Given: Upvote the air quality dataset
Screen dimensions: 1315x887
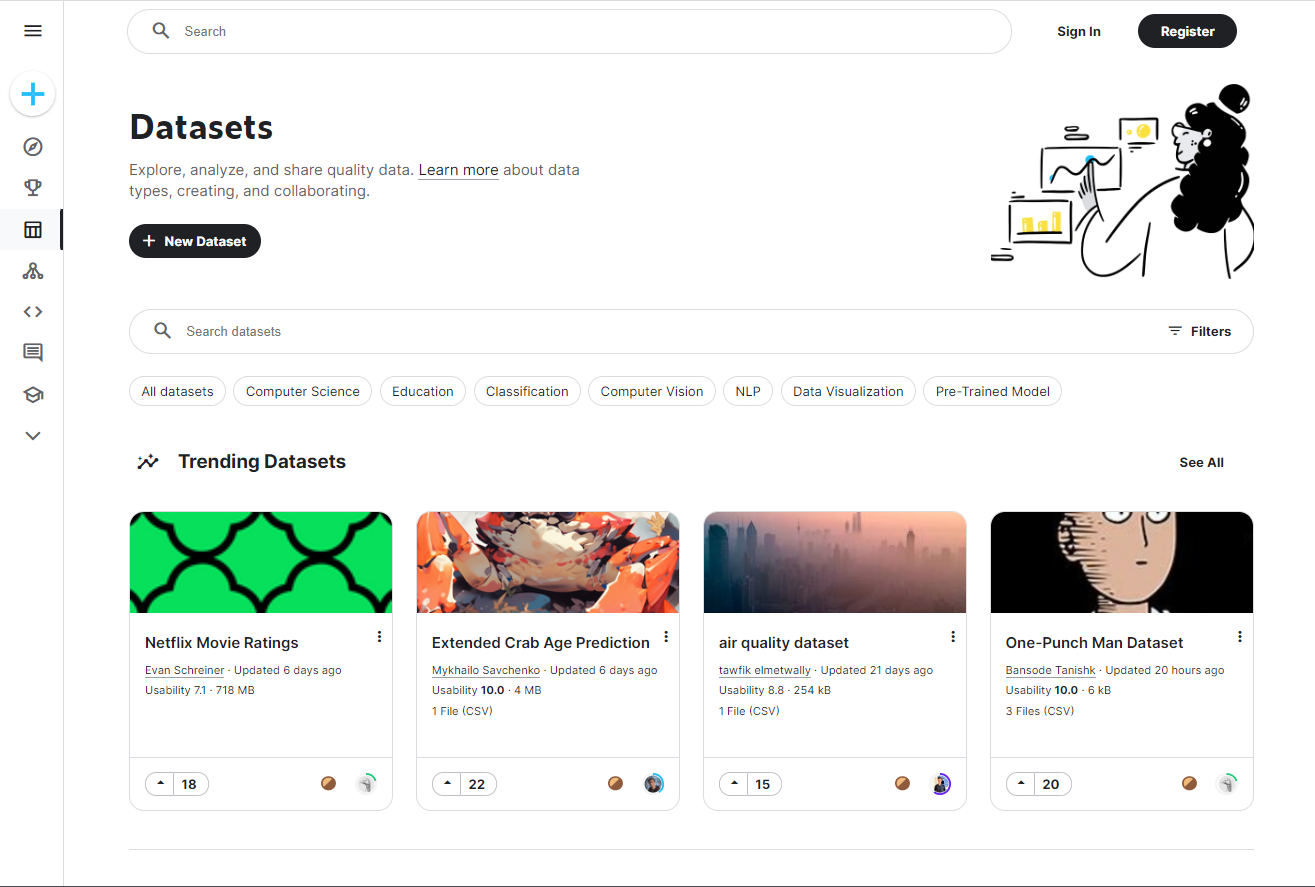Looking at the screenshot, I should pyautogui.click(x=735, y=784).
